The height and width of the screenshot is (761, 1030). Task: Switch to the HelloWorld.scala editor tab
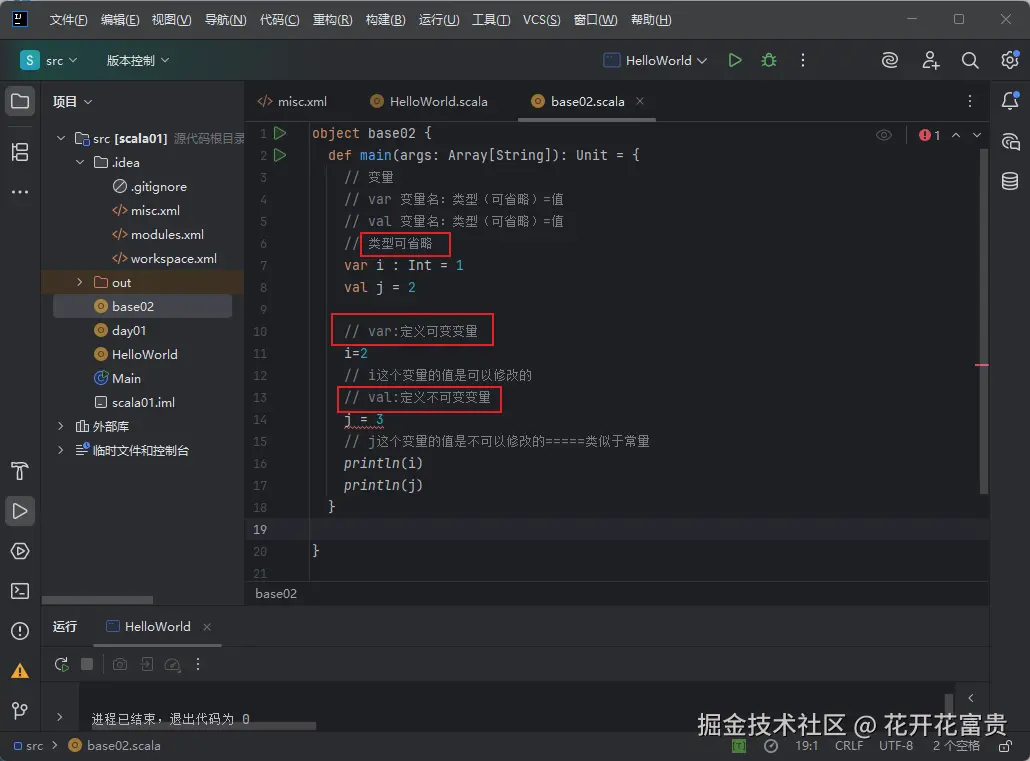[x=428, y=101]
